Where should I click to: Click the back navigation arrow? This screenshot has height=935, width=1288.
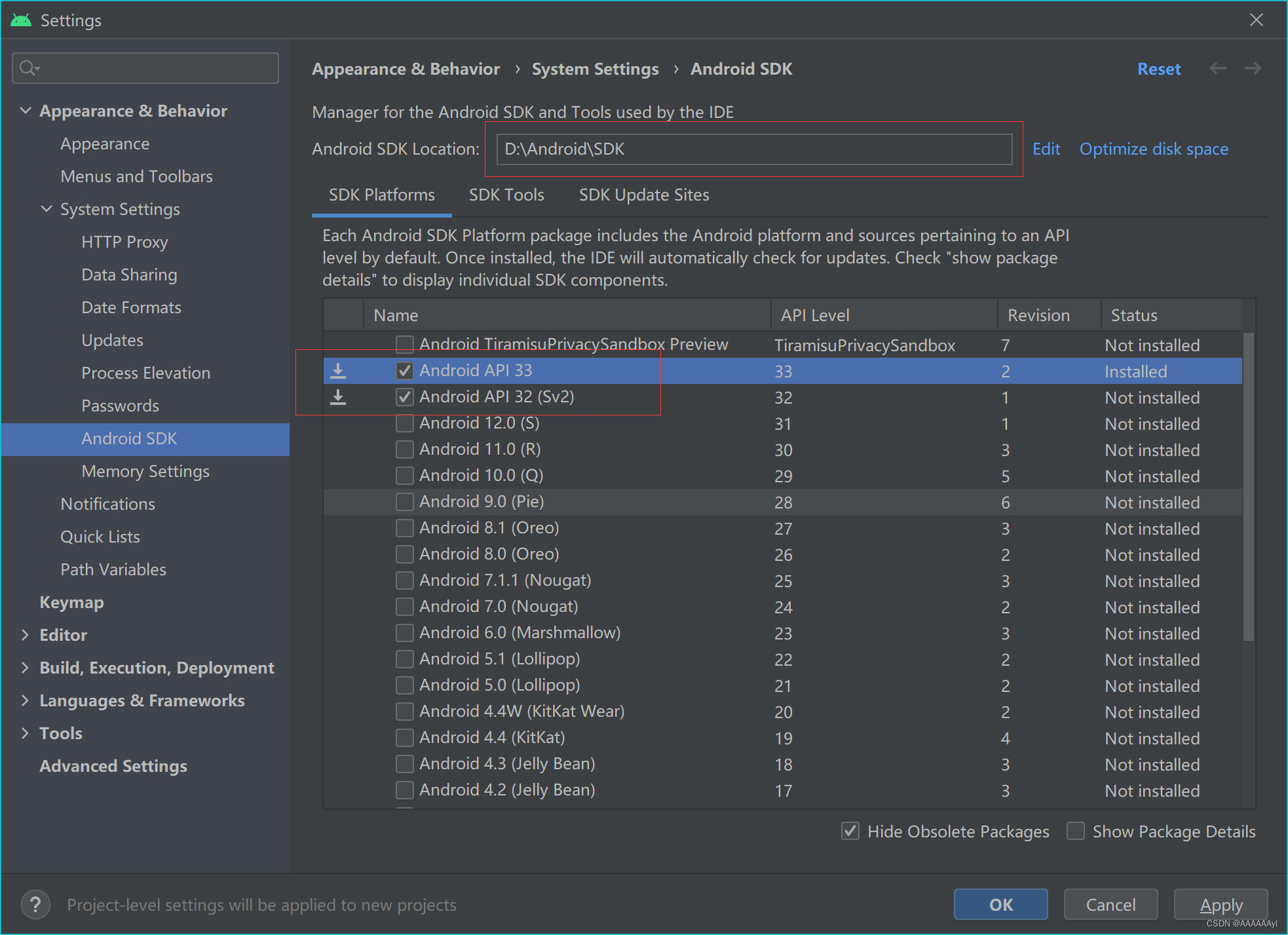pyautogui.click(x=1218, y=69)
